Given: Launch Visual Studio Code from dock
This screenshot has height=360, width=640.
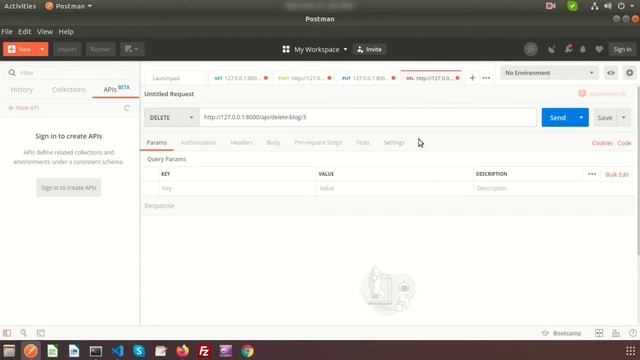Looking at the screenshot, I should click(118, 351).
